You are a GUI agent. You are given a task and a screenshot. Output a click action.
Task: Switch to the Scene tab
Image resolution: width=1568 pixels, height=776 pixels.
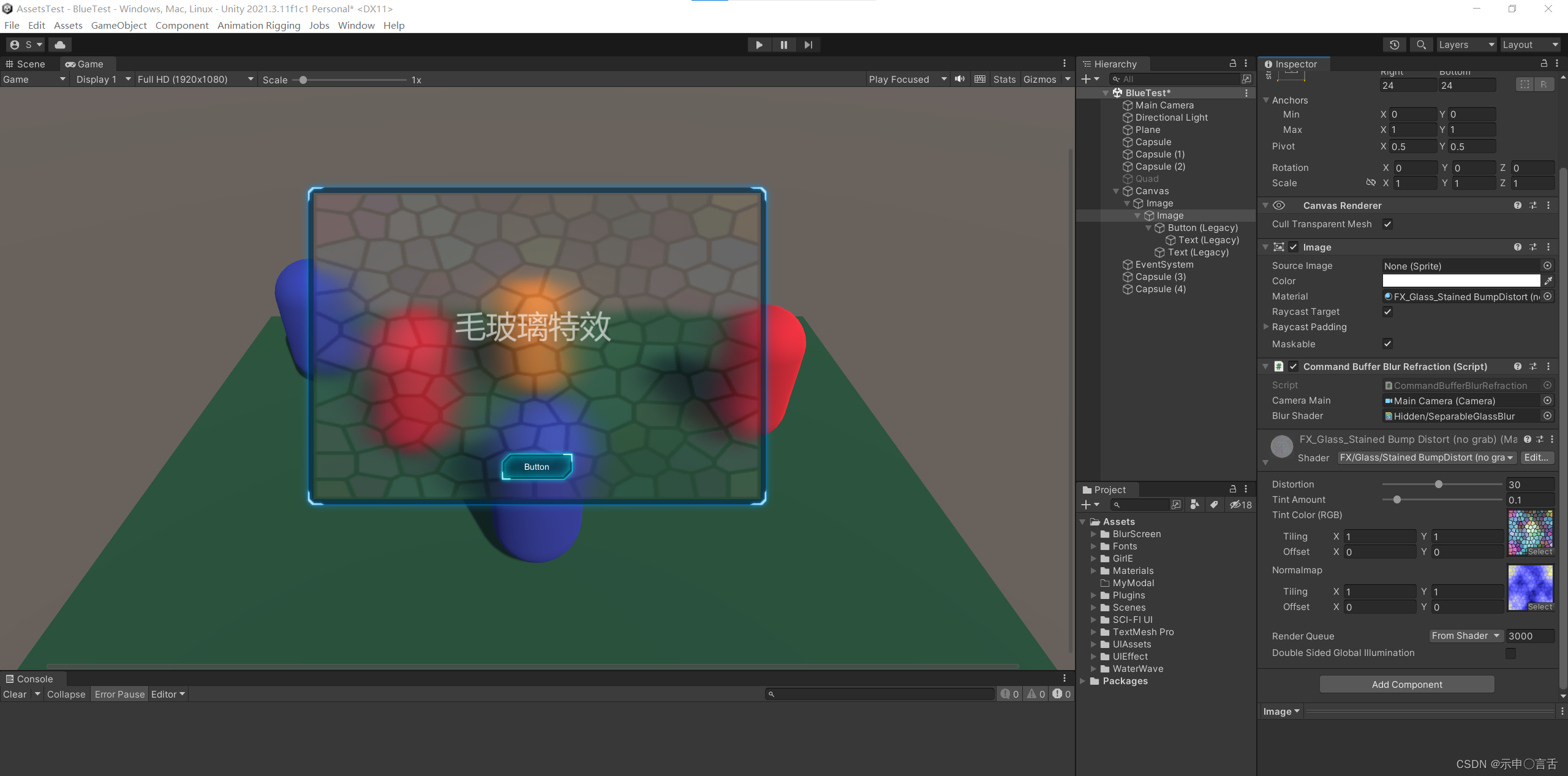pyautogui.click(x=26, y=64)
